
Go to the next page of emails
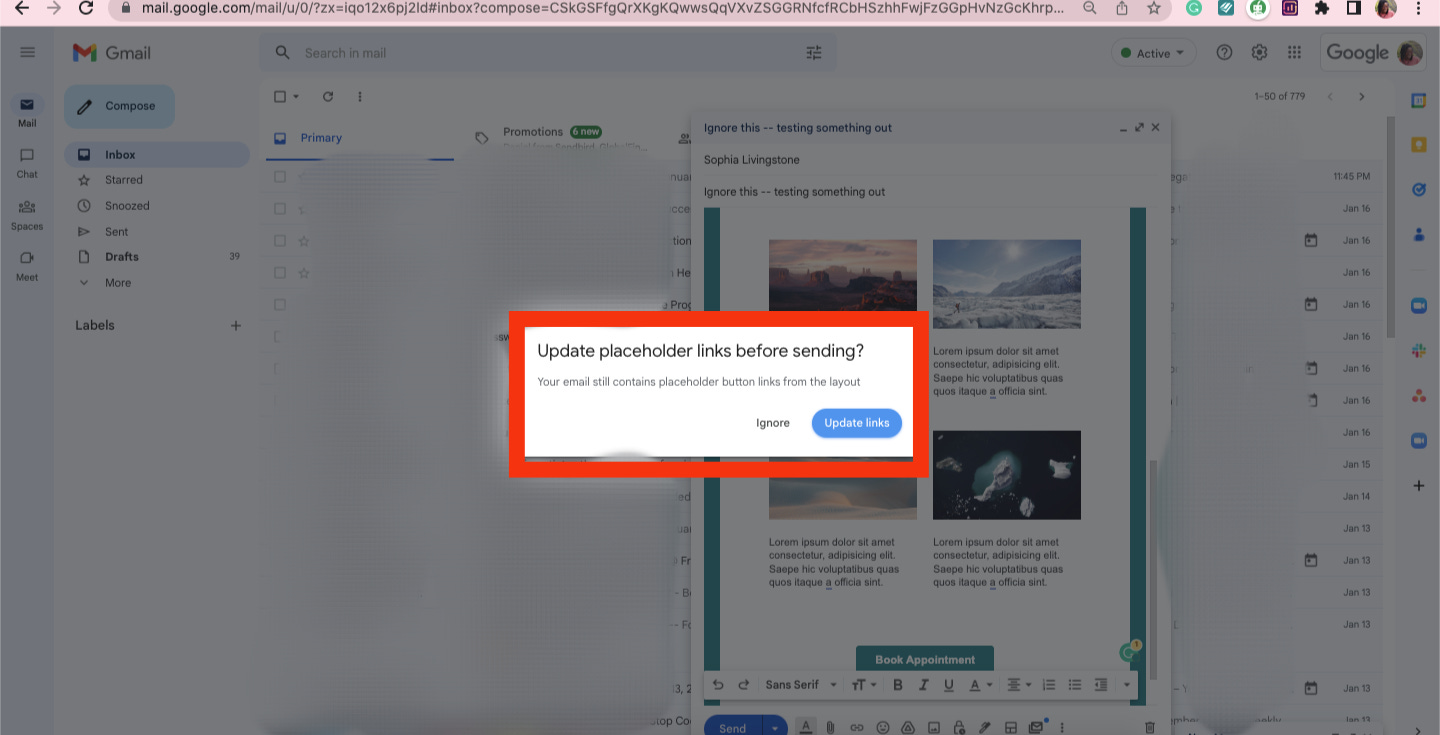point(1361,97)
